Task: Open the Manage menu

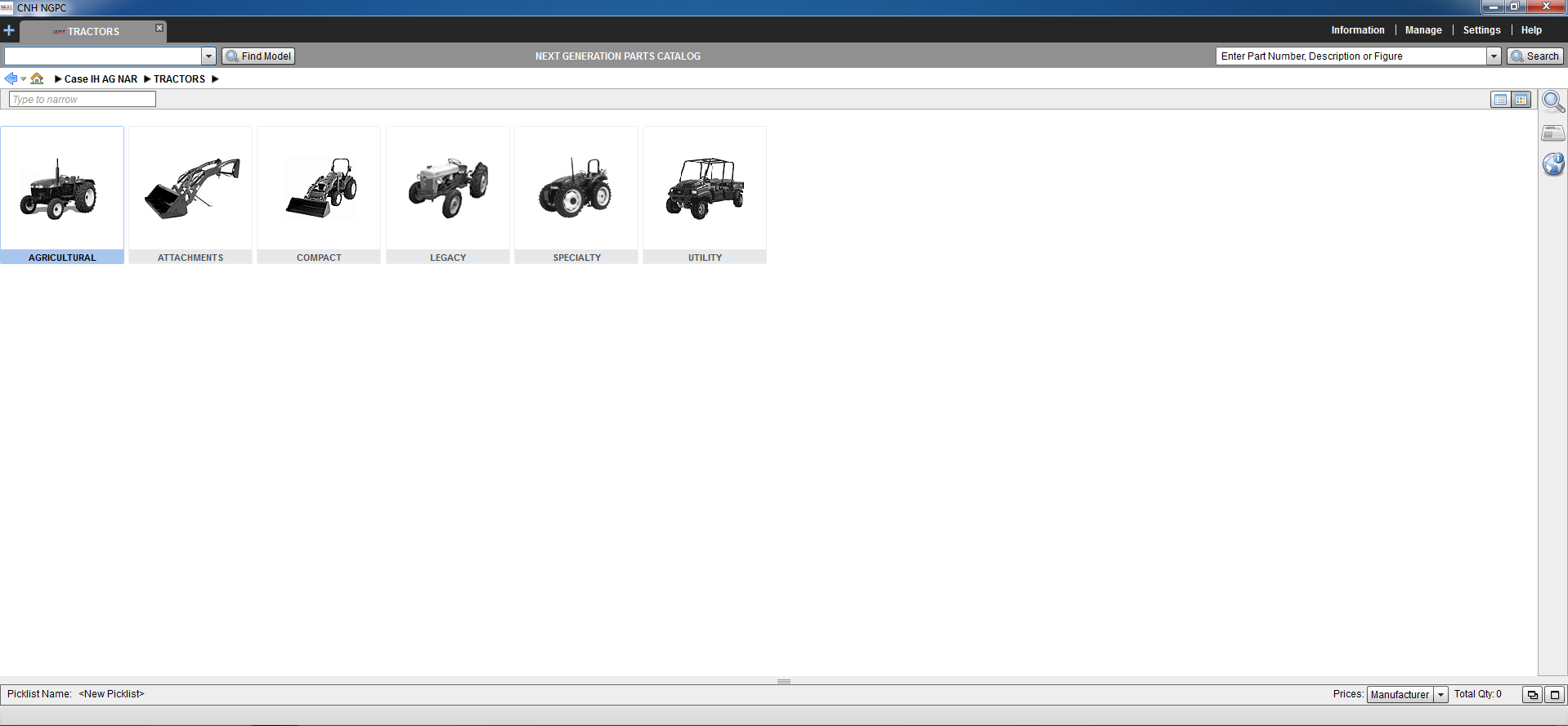Action: (1422, 30)
